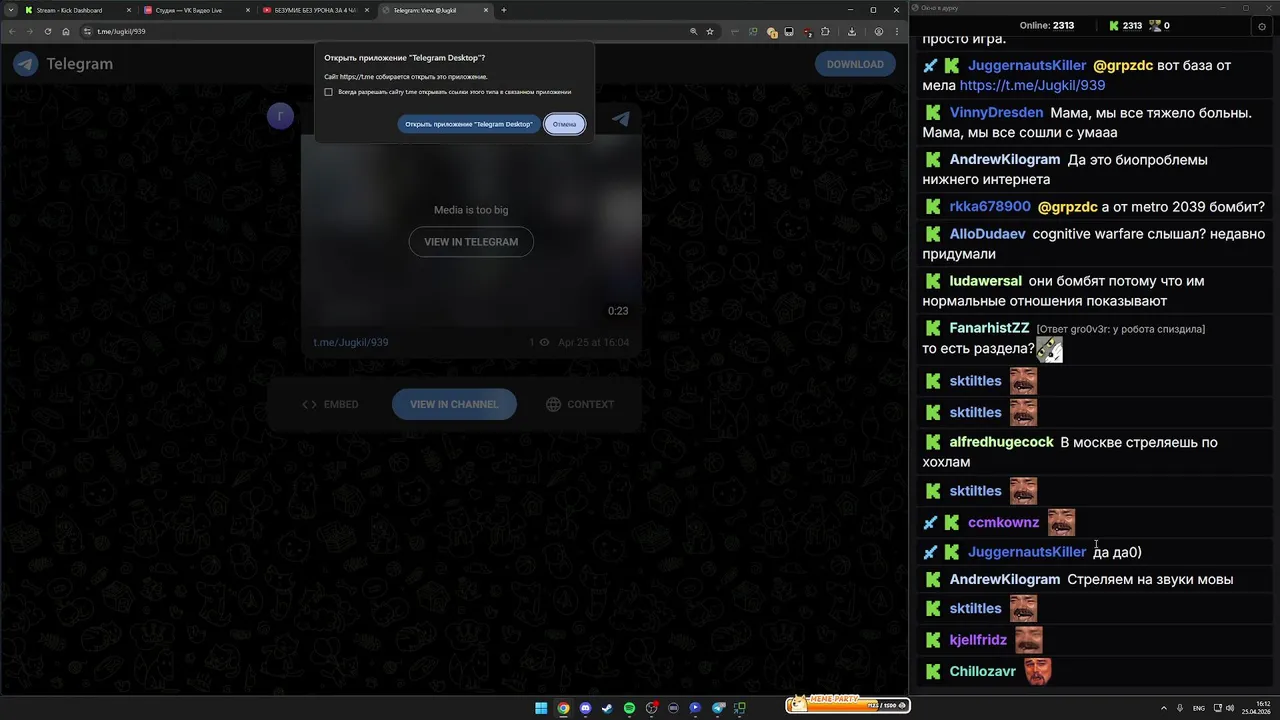Open the https://t.me/Jugkil/939 link in chat

(x=1032, y=85)
